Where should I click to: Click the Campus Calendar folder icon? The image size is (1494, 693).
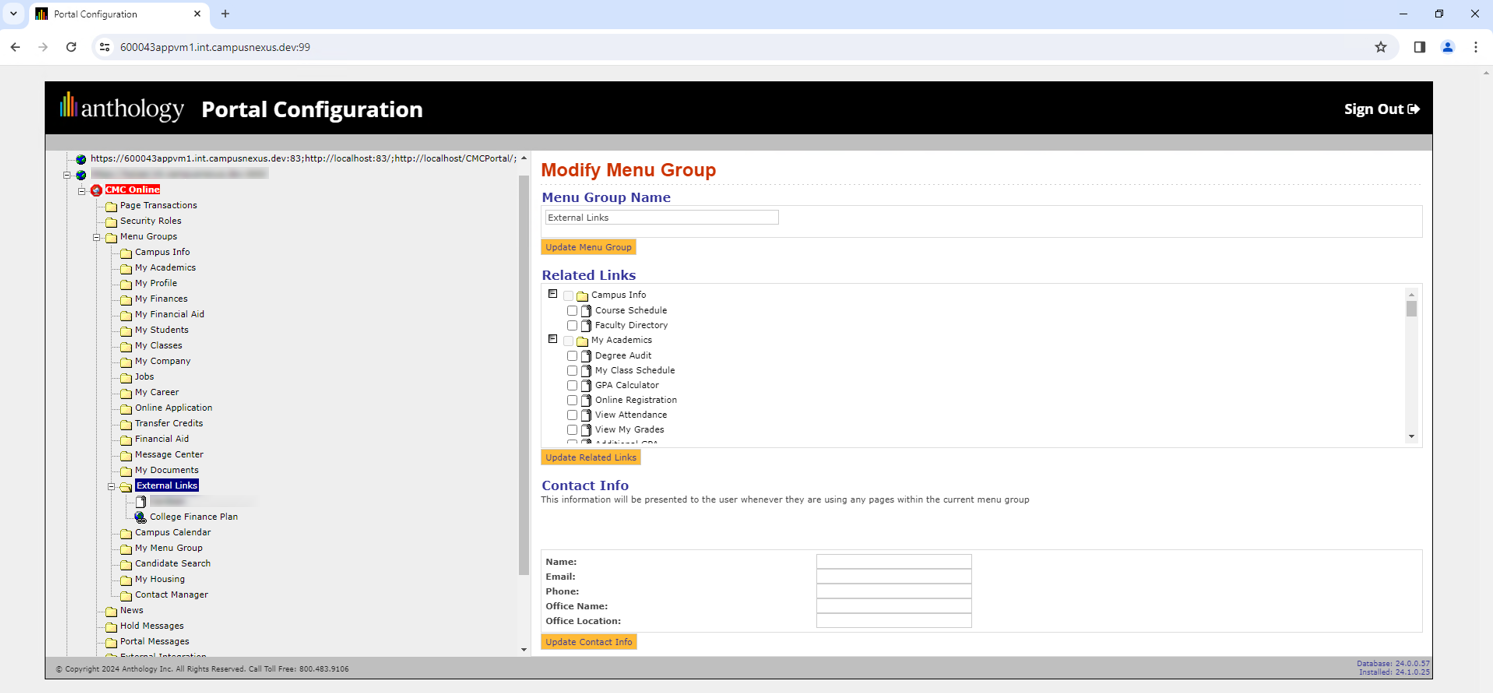126,533
